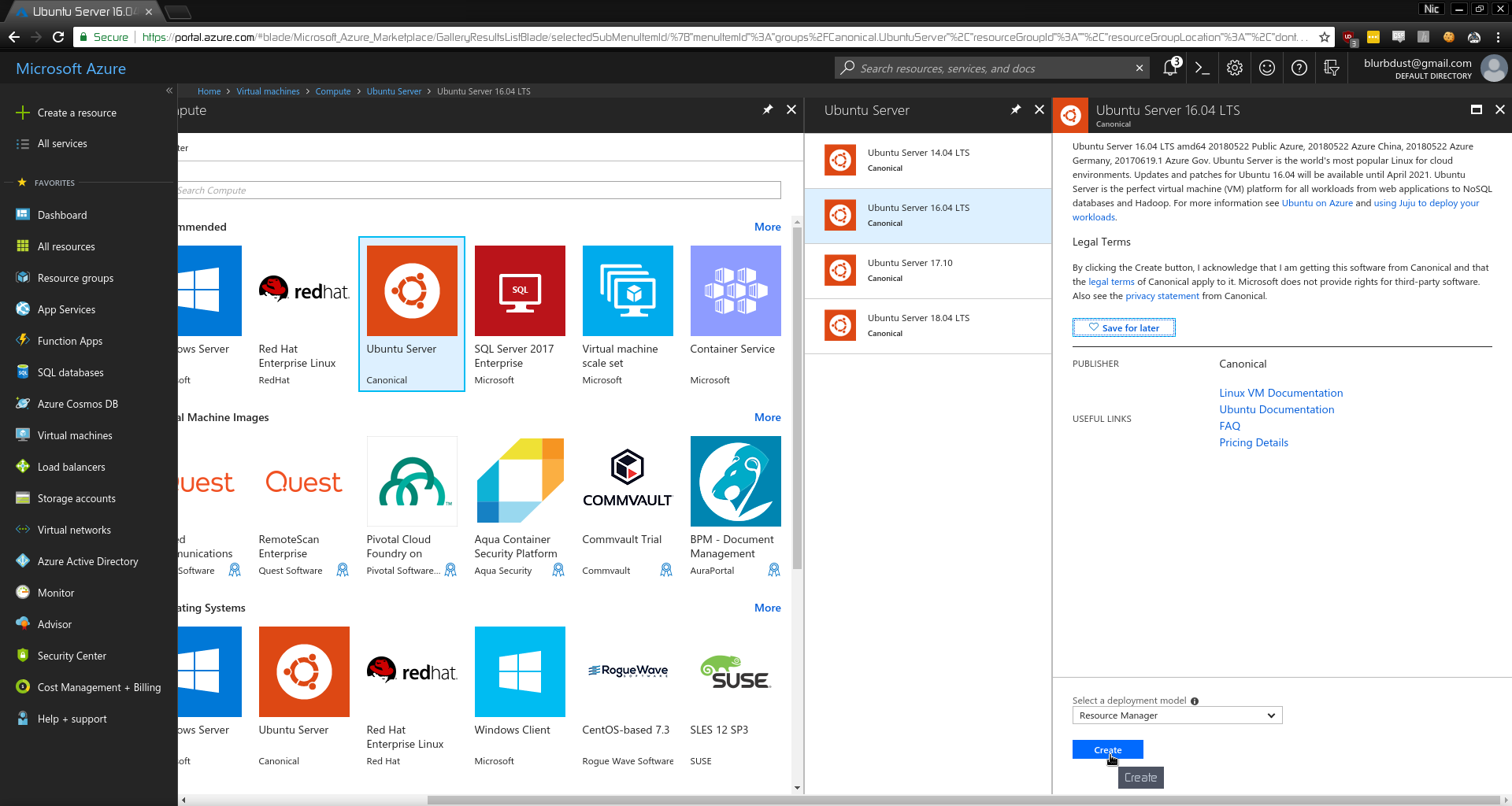
Task: Select the SQL Server 2017 Enterprise tile
Action: click(520, 315)
